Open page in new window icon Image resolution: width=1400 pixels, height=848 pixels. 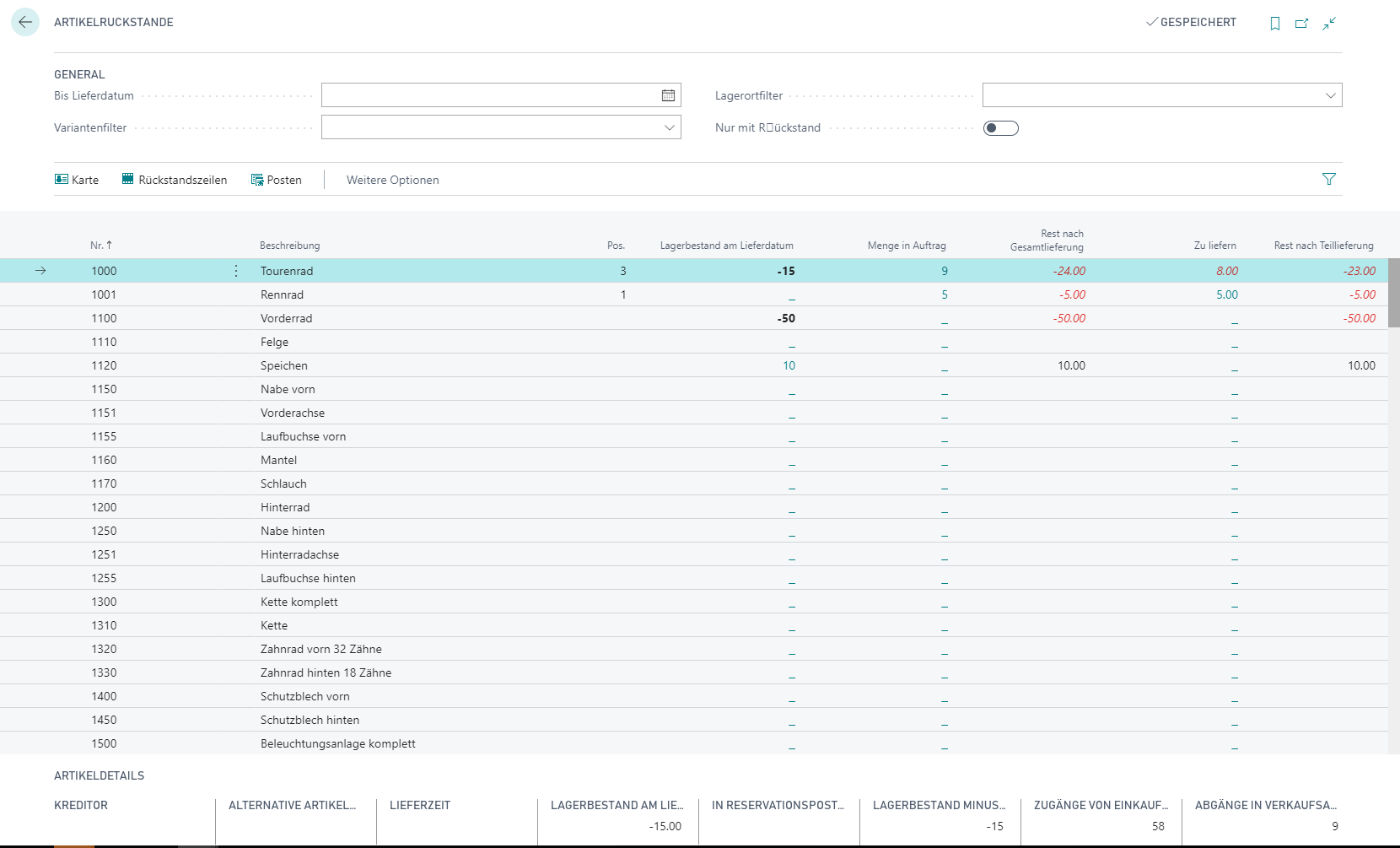(x=1301, y=24)
